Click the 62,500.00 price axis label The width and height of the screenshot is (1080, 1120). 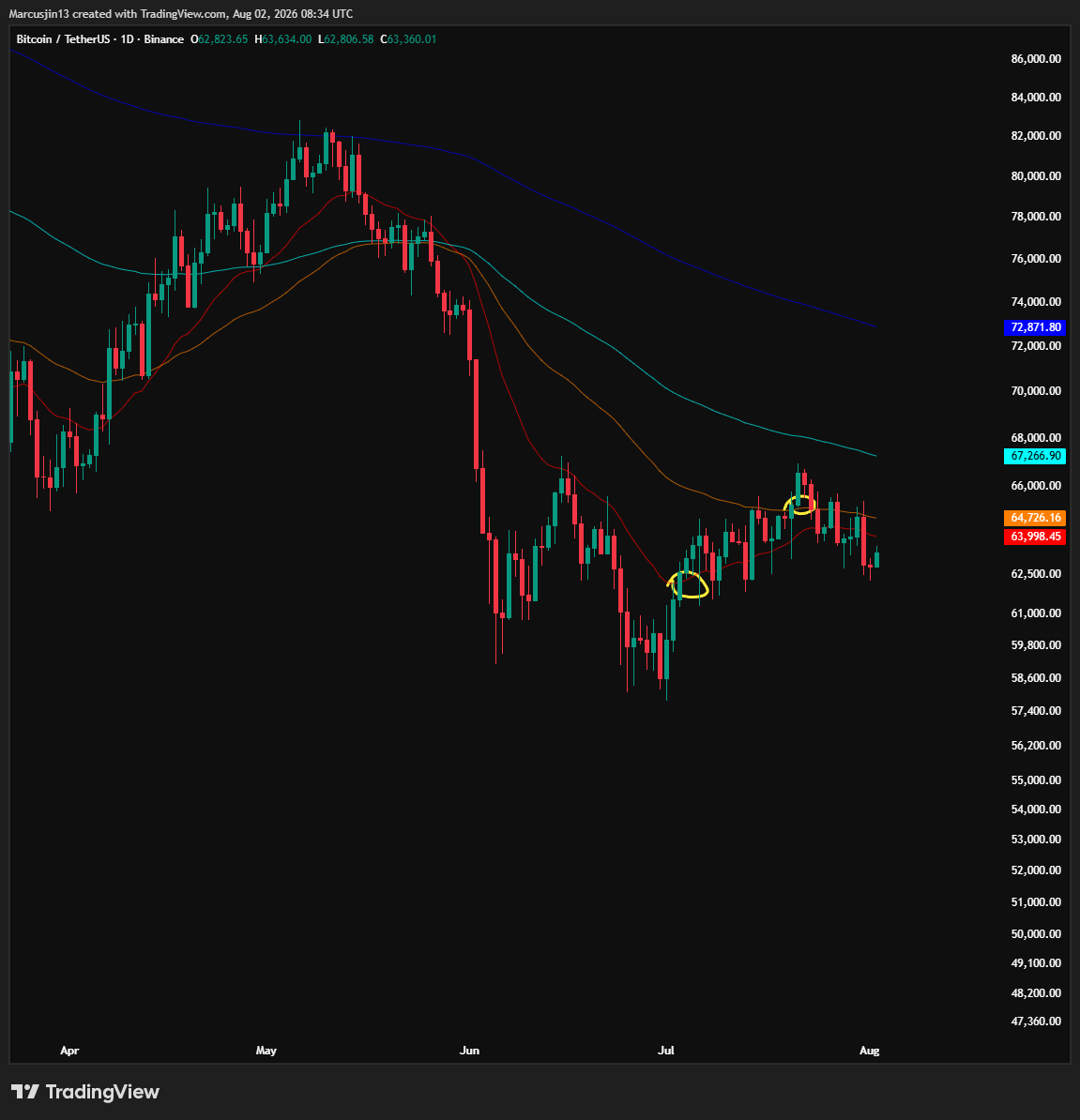coord(1036,573)
